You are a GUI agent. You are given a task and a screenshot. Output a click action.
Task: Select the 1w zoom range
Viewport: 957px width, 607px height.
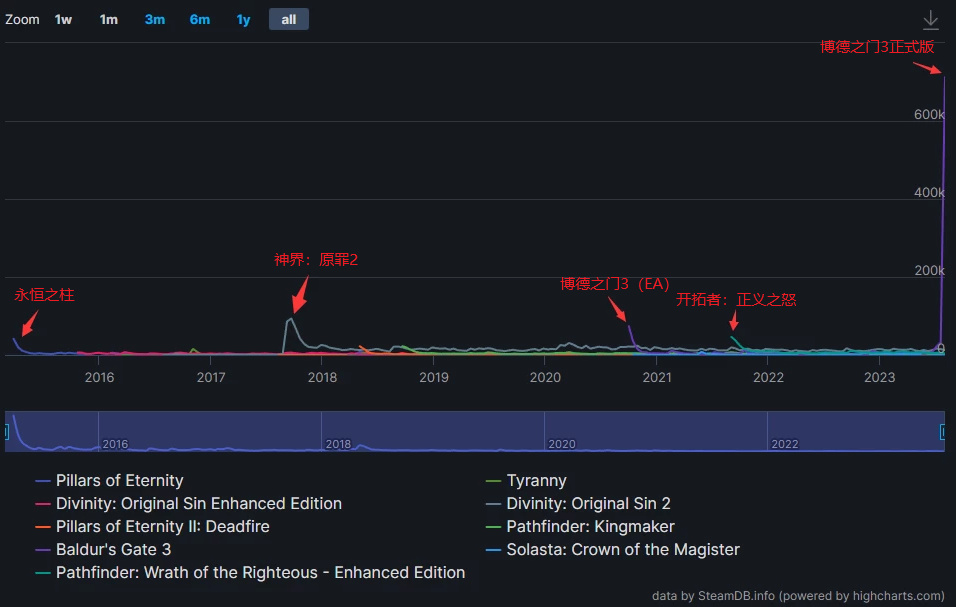(x=63, y=20)
